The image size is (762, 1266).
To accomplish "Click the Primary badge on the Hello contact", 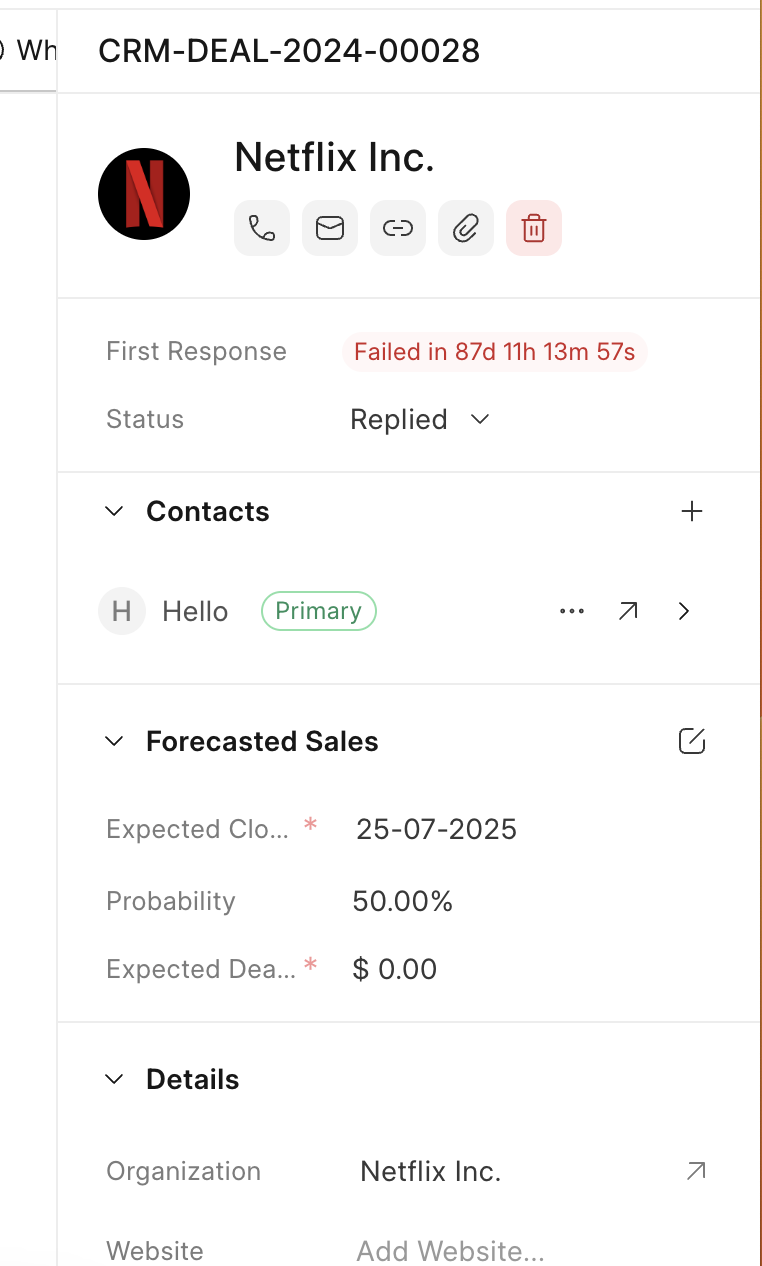I will (318, 611).
